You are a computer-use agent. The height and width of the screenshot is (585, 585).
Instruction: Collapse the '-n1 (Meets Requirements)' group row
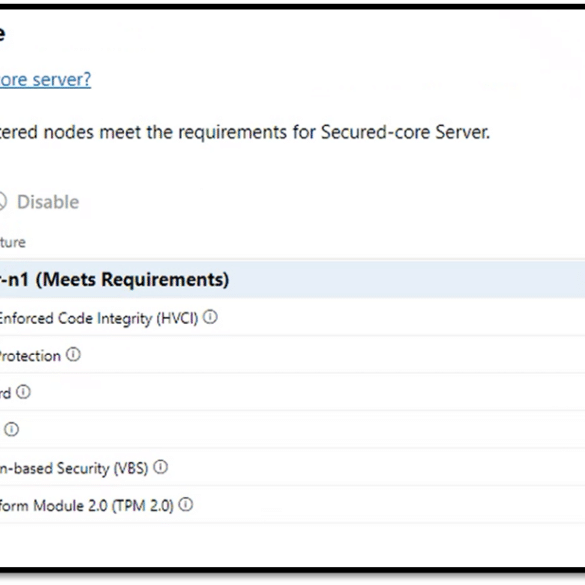pos(292,279)
